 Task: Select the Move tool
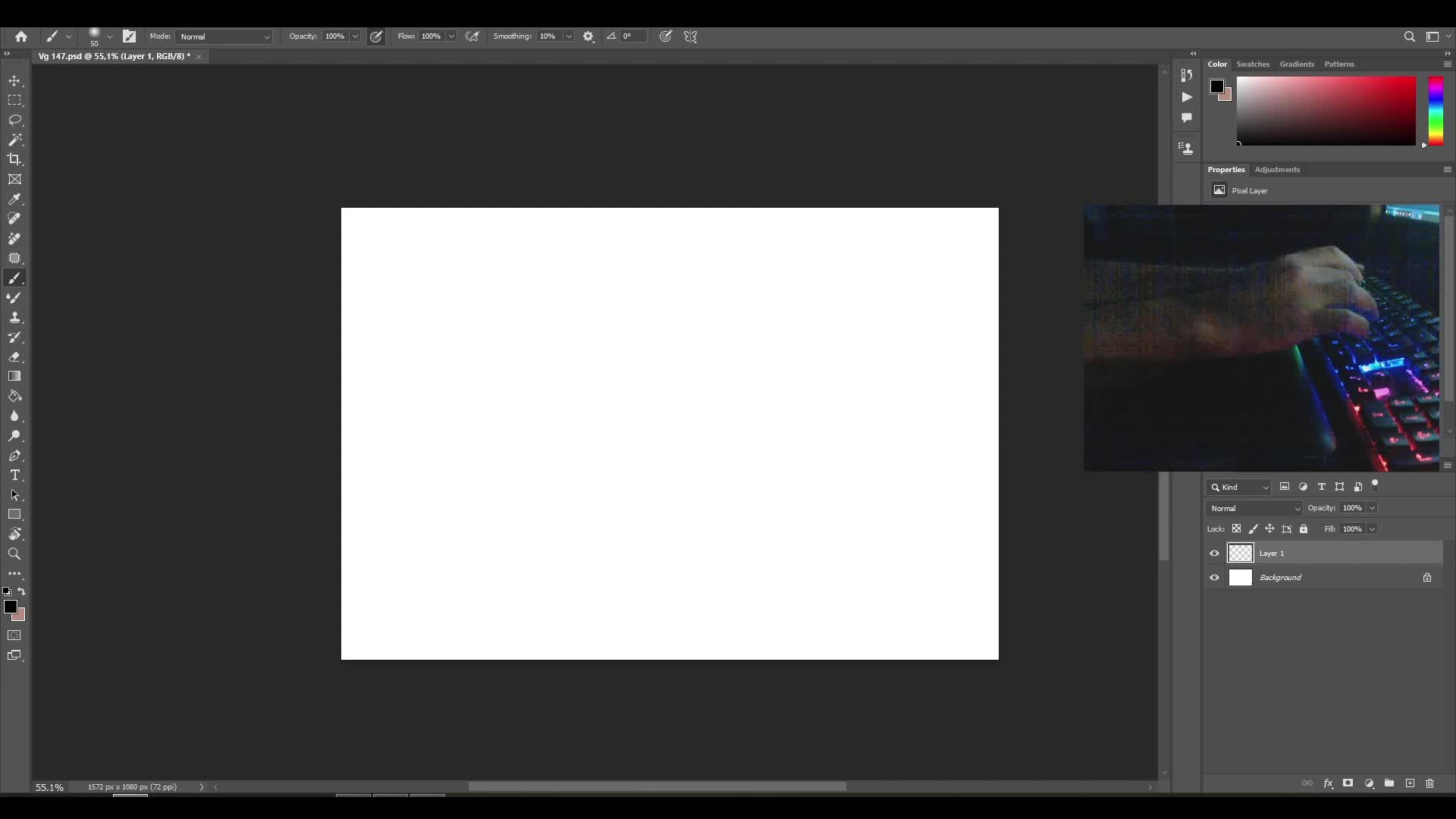click(14, 80)
